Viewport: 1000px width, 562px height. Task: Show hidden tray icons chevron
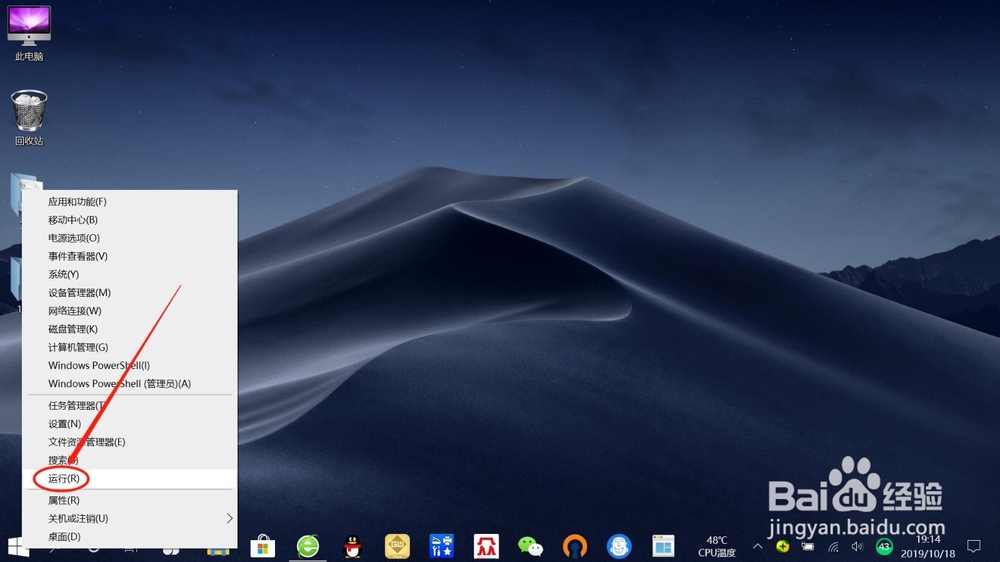[x=758, y=547]
